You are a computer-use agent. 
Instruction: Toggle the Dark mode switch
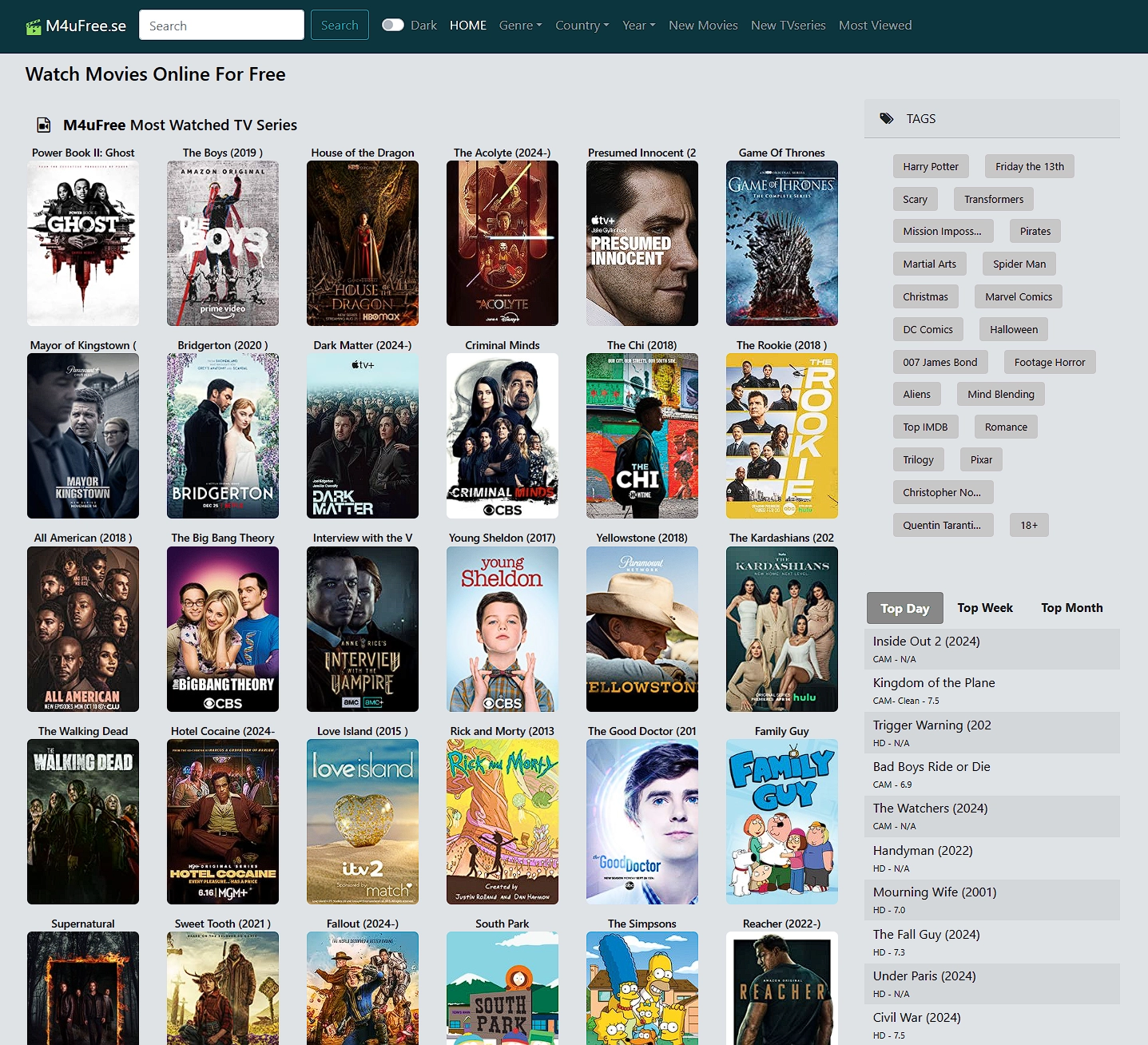click(x=392, y=26)
